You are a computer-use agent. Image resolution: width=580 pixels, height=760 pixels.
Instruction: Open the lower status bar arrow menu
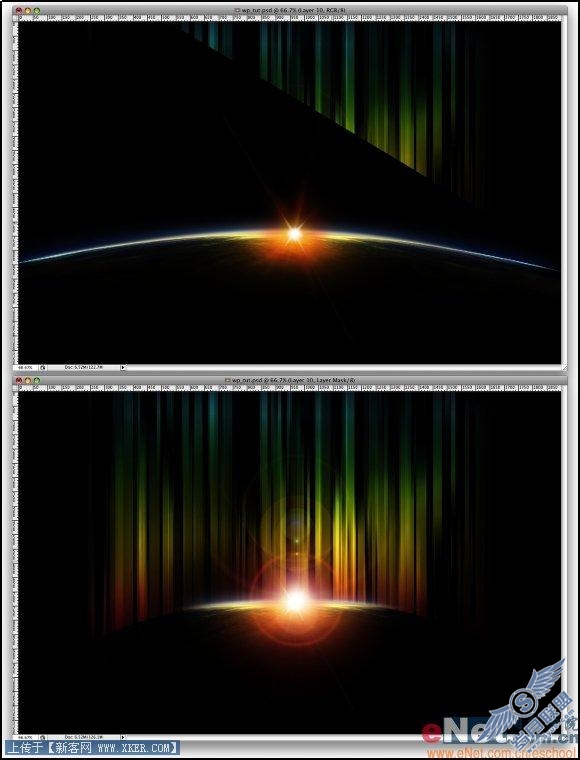click(x=123, y=737)
